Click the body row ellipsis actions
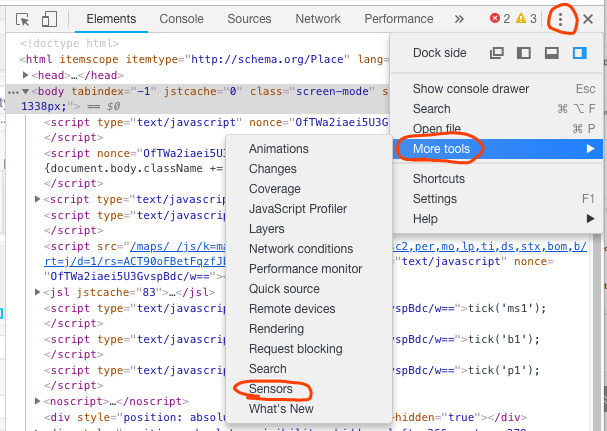Viewport: 607px width, 431px height. point(13,92)
